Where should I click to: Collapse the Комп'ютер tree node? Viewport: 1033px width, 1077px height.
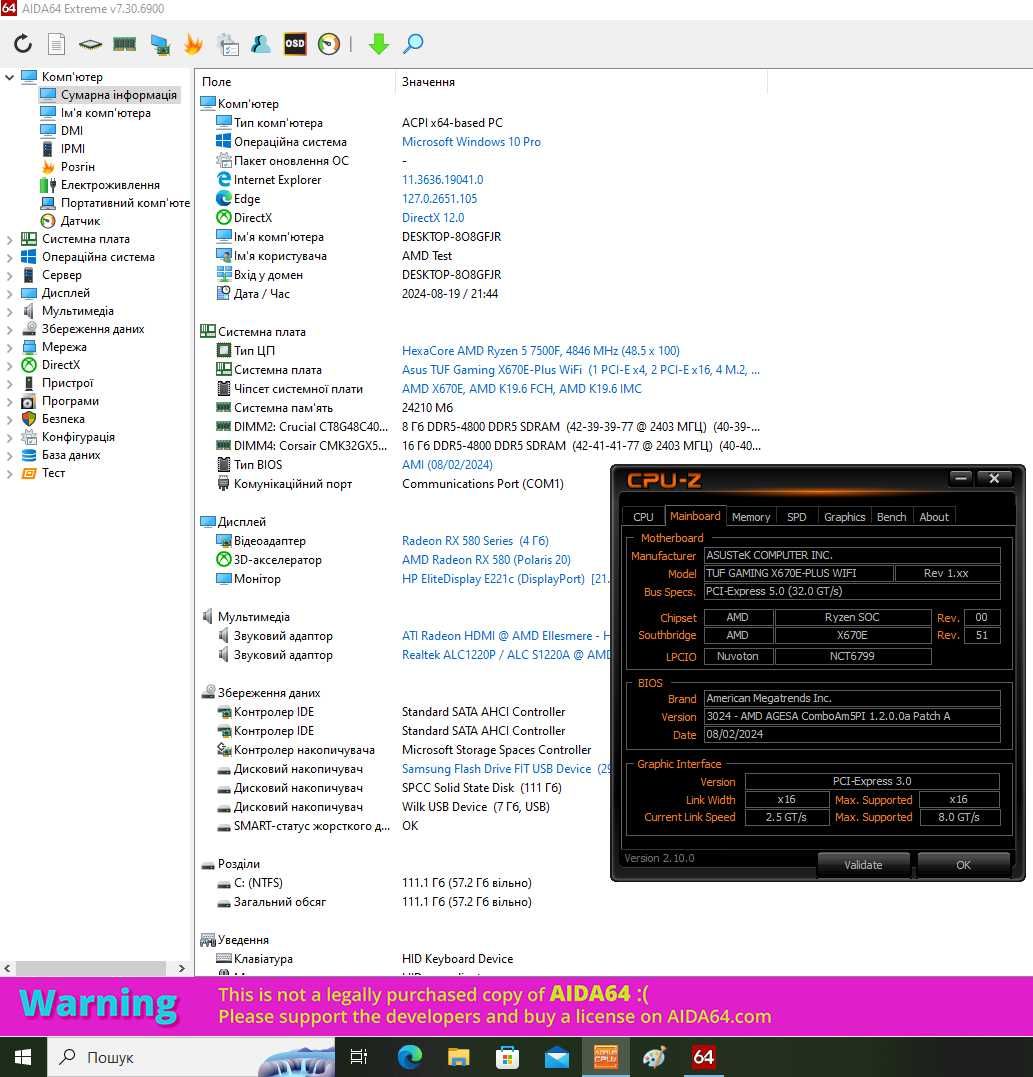(x=9, y=77)
